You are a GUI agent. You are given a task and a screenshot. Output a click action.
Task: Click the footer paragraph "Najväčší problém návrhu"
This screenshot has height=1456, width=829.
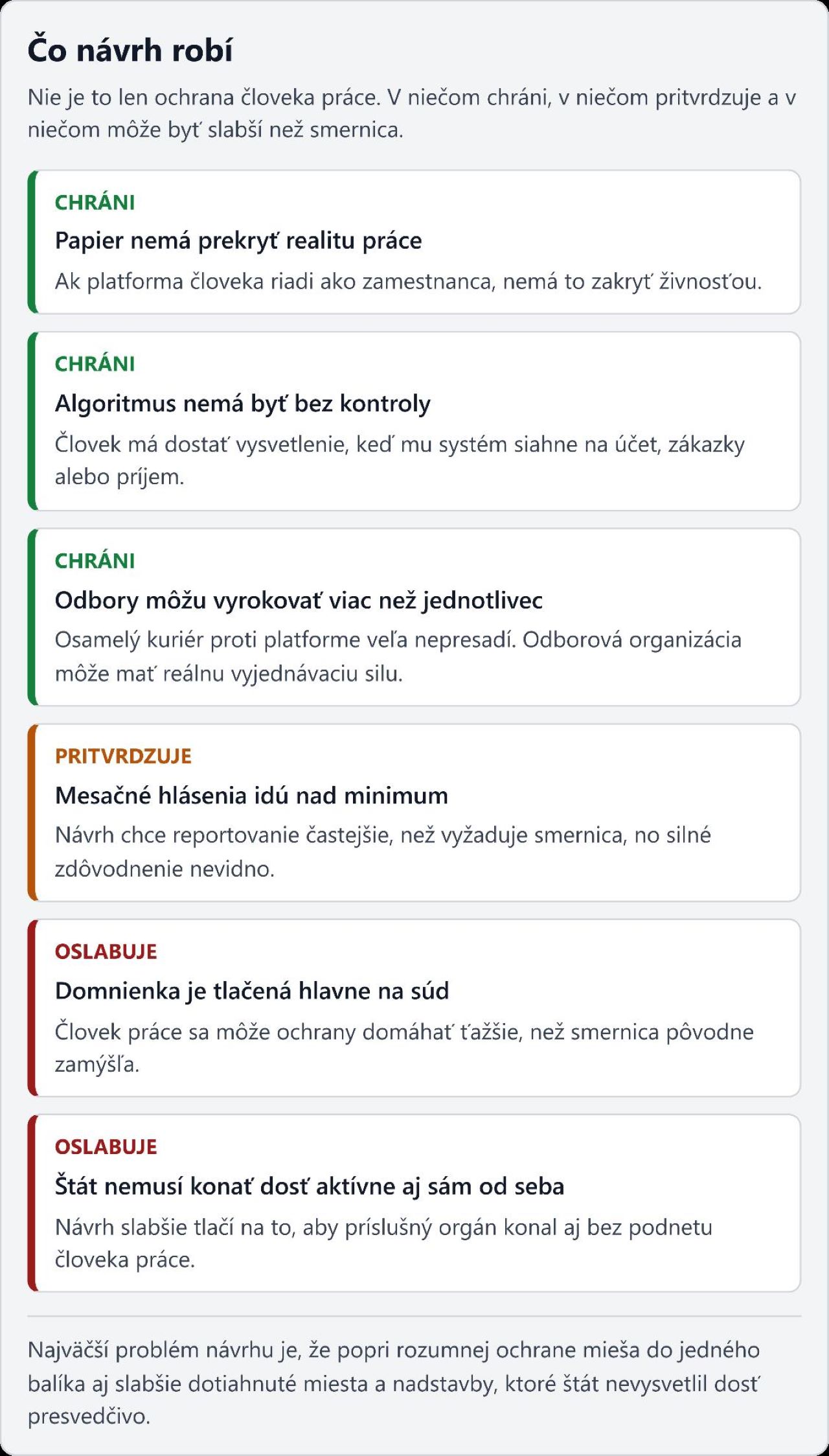[x=394, y=1383]
